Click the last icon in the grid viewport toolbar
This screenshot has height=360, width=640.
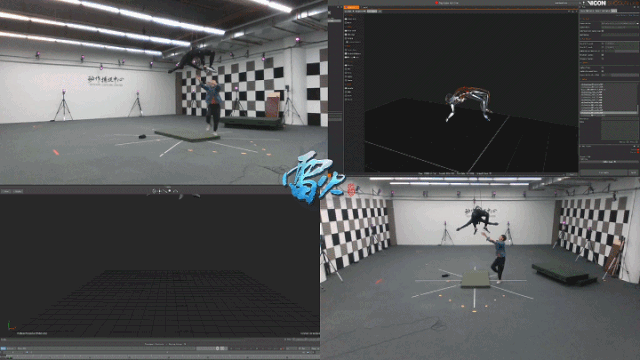click(x=176, y=191)
